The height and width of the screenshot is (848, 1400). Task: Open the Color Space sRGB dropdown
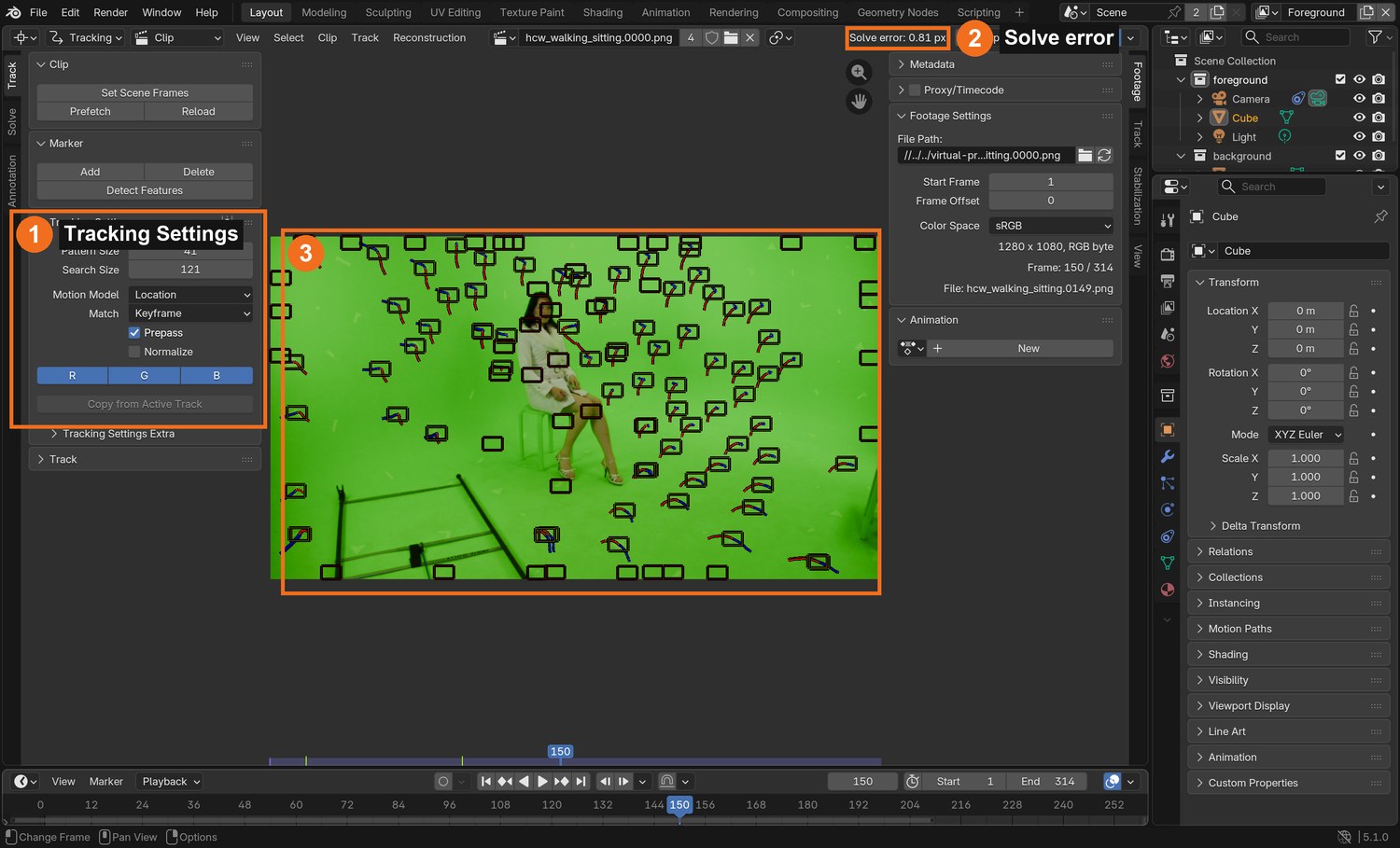click(1051, 226)
